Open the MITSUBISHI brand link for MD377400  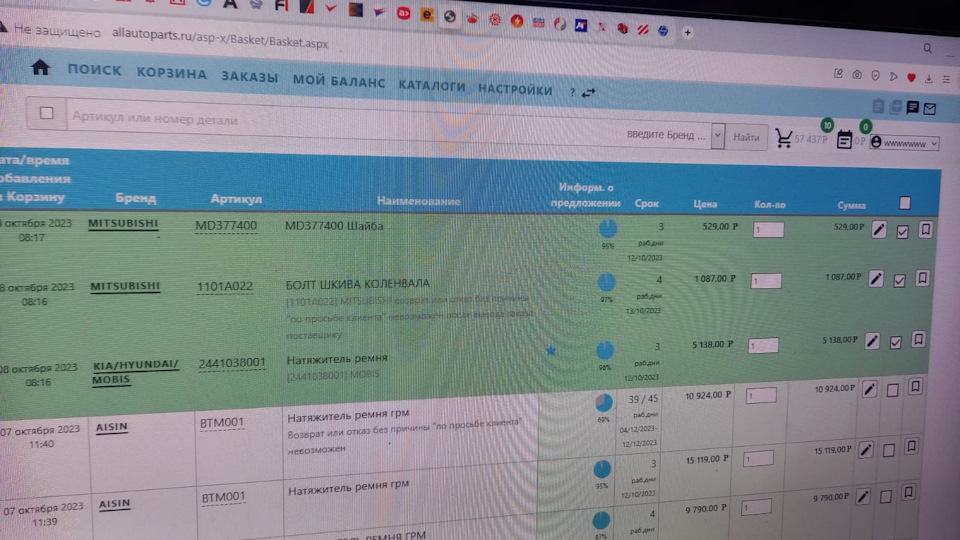click(123, 223)
